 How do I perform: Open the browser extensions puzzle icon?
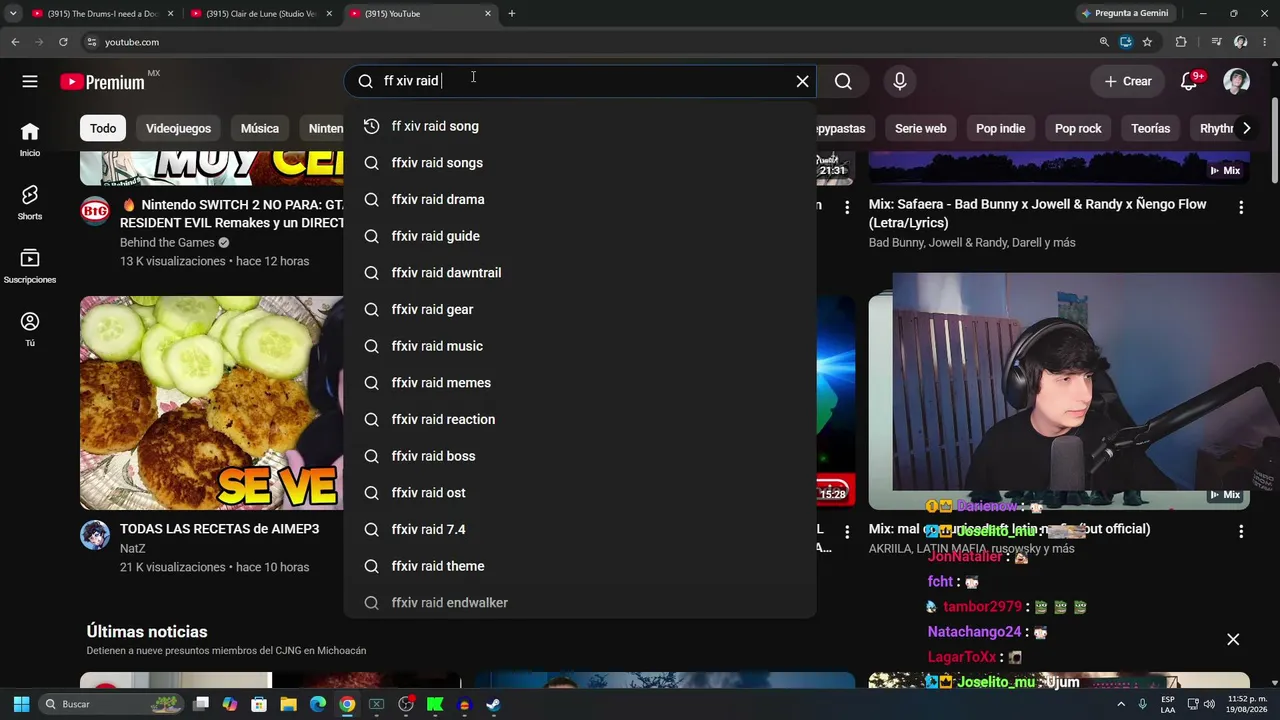coord(1181,42)
